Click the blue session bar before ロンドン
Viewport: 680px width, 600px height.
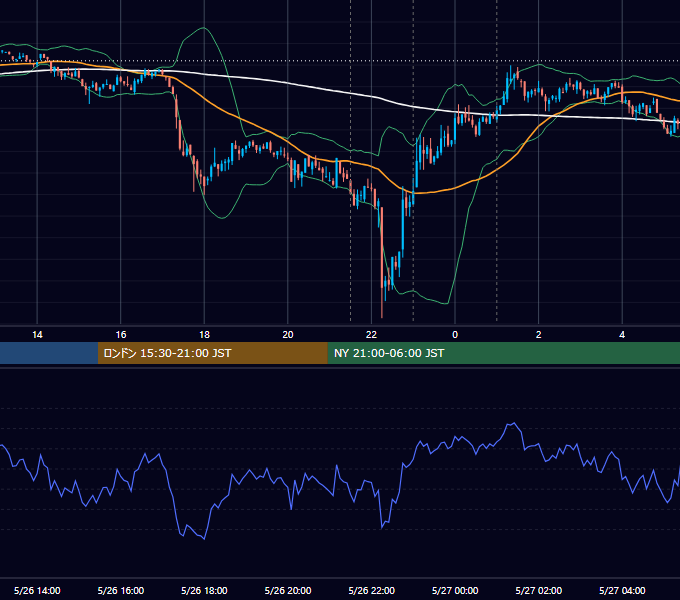(x=49, y=353)
